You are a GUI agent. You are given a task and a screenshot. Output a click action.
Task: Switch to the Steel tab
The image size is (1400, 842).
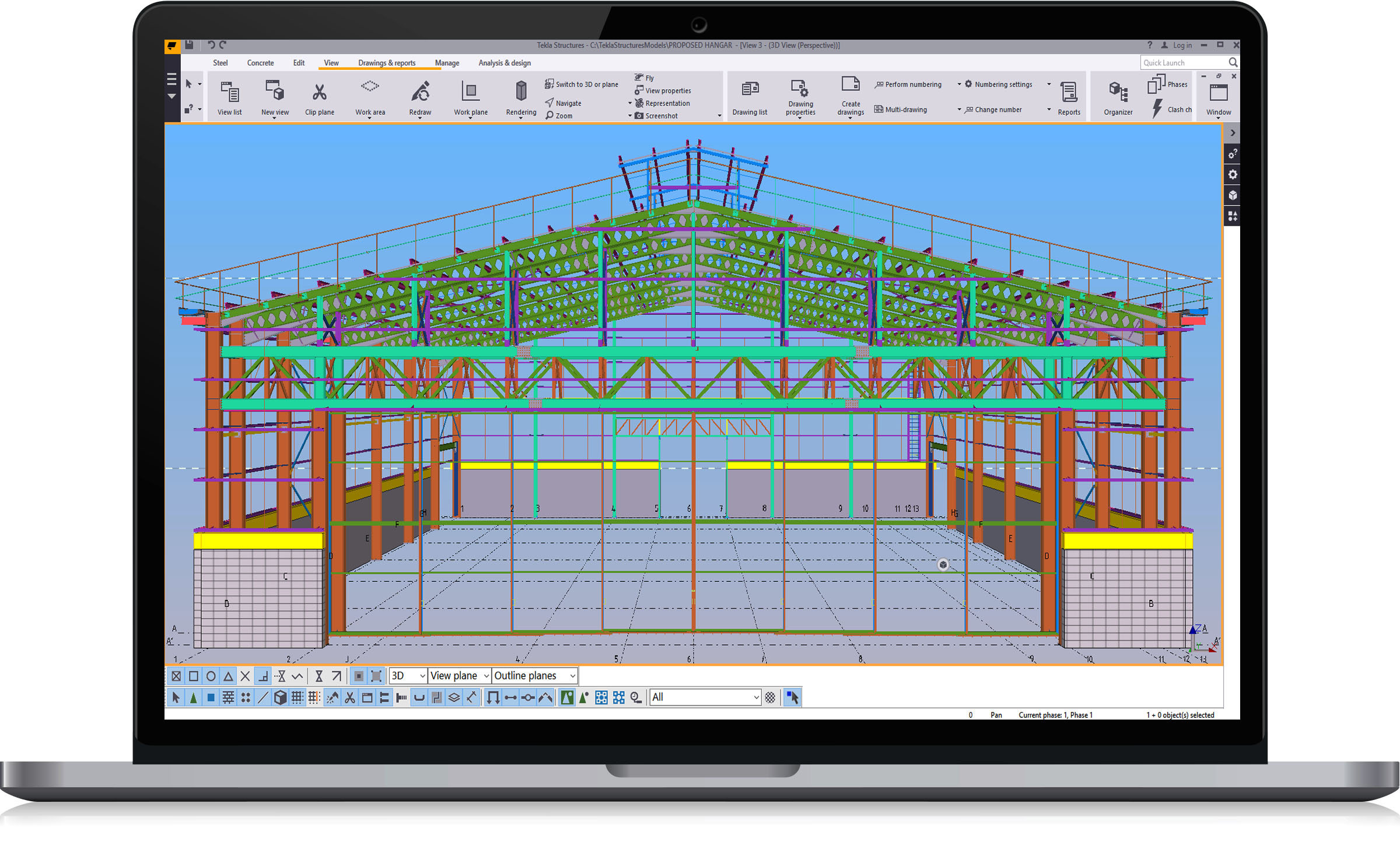pyautogui.click(x=220, y=63)
